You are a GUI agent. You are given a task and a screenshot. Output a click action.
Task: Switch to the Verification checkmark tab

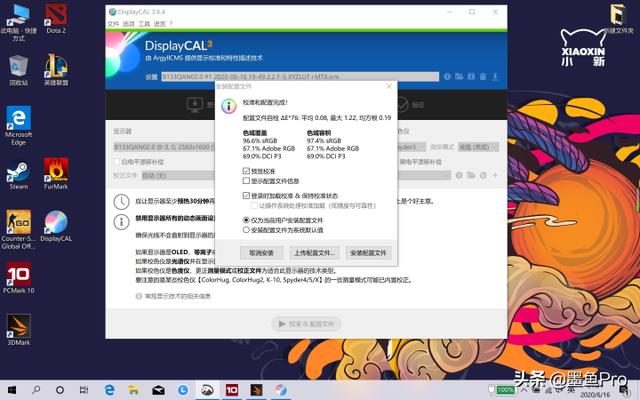(x=402, y=105)
